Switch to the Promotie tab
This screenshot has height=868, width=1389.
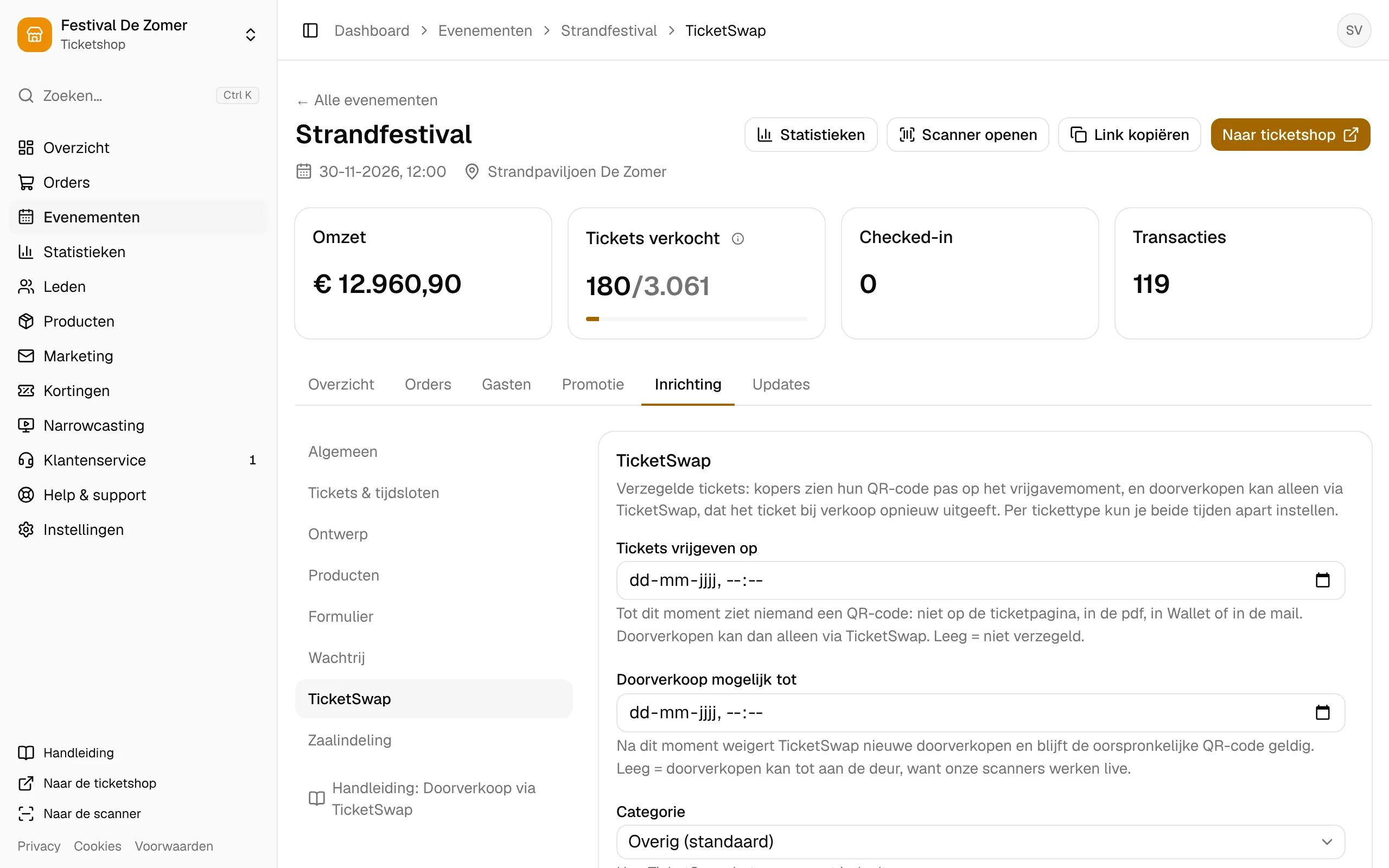coord(592,384)
